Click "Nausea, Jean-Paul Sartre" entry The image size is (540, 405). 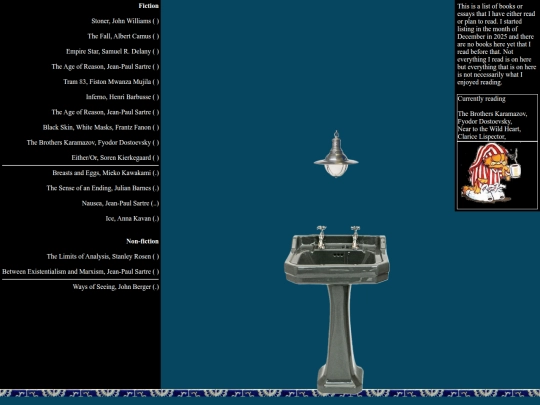[x=121, y=203]
